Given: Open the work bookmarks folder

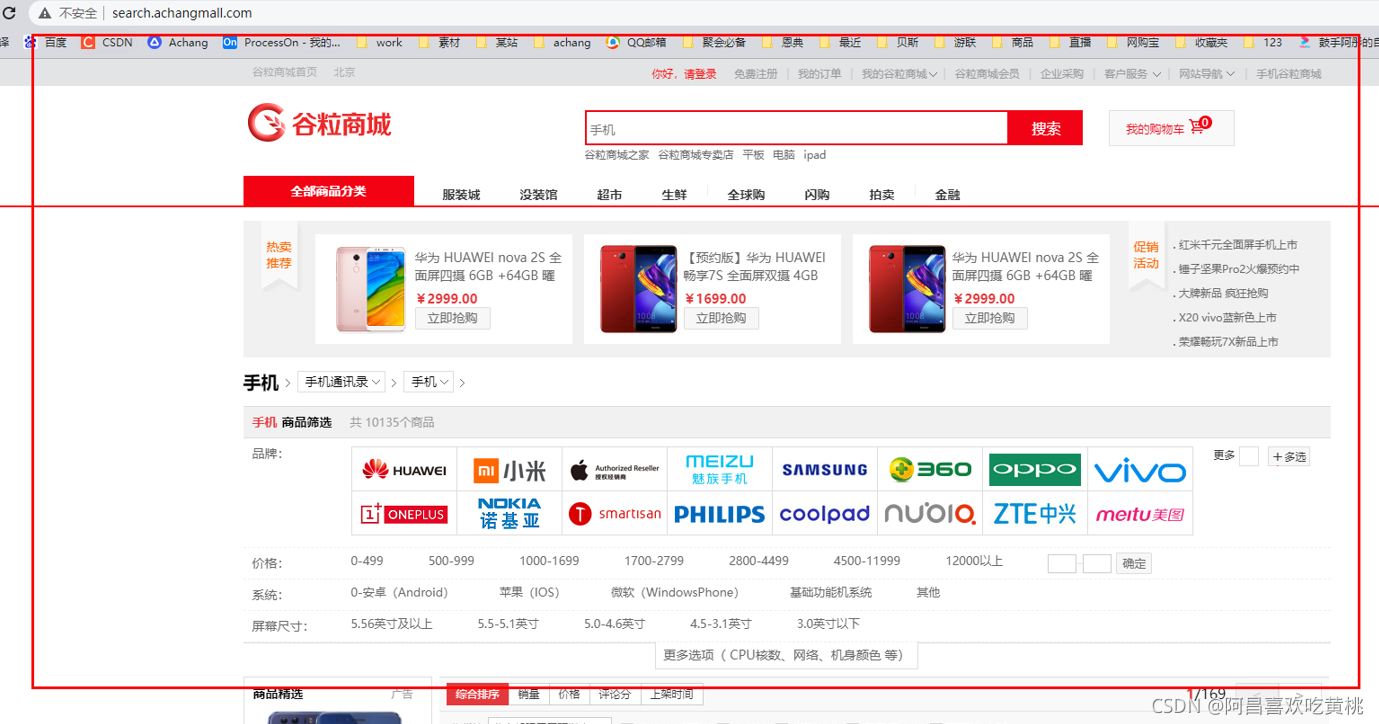Looking at the screenshot, I should pos(380,42).
